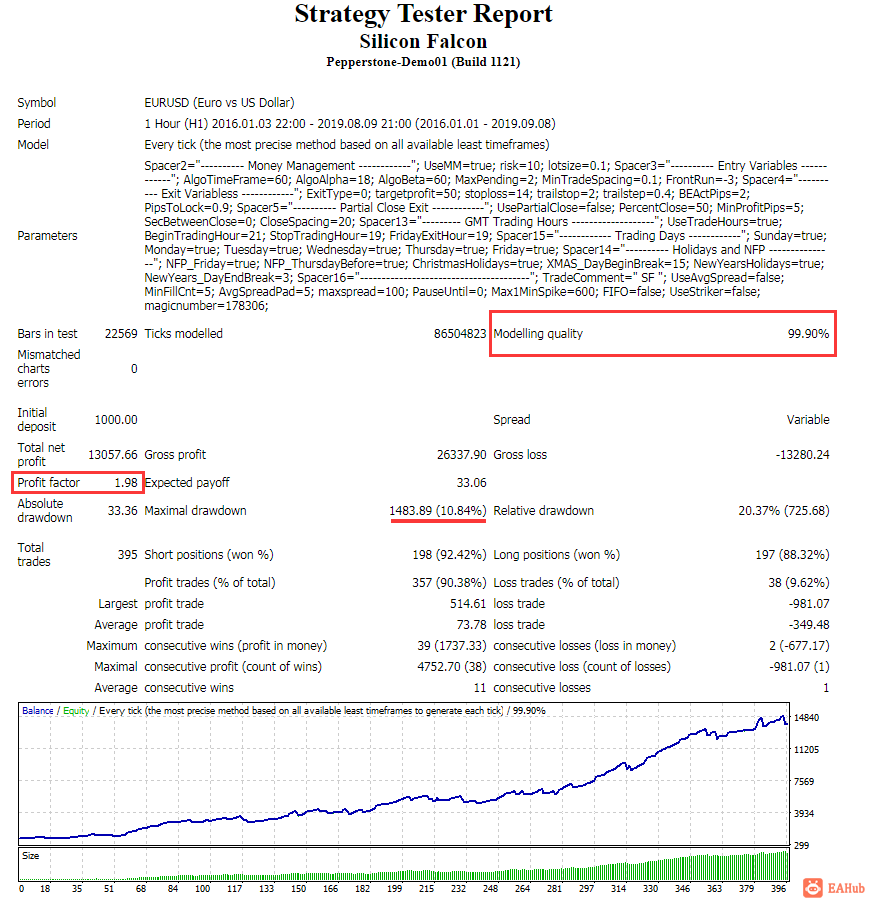This screenshot has height=903, width=874.
Task: Select Average loss trade value -349.48
Action: click(x=808, y=625)
